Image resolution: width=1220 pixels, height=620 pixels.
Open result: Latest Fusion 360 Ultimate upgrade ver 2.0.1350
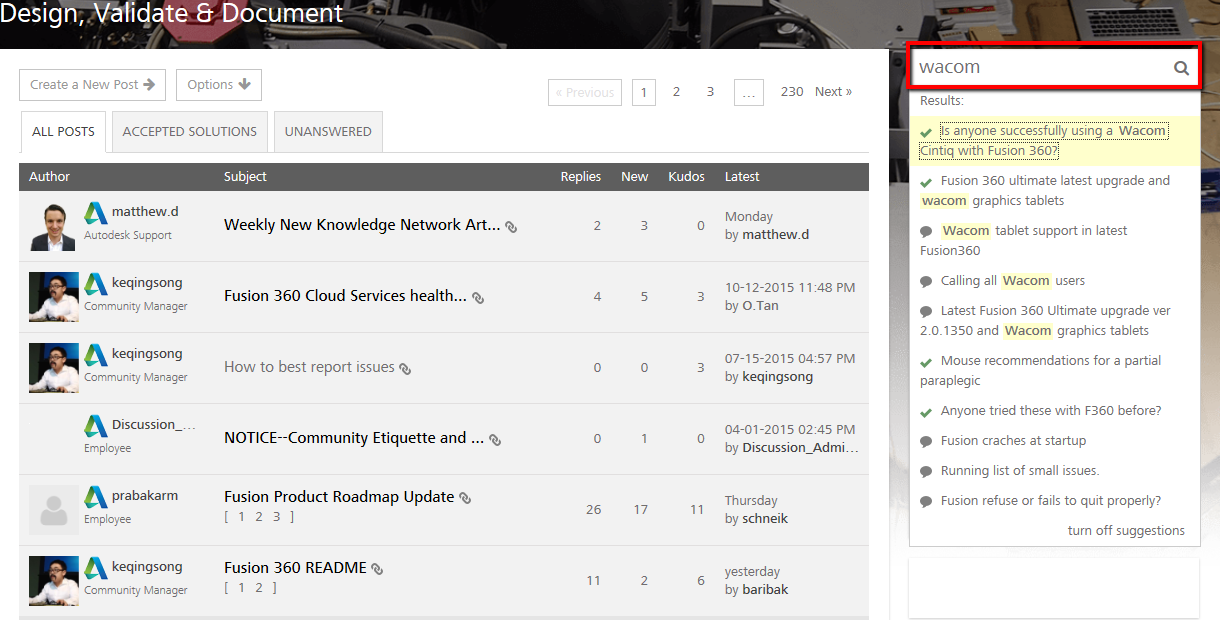pos(1045,321)
